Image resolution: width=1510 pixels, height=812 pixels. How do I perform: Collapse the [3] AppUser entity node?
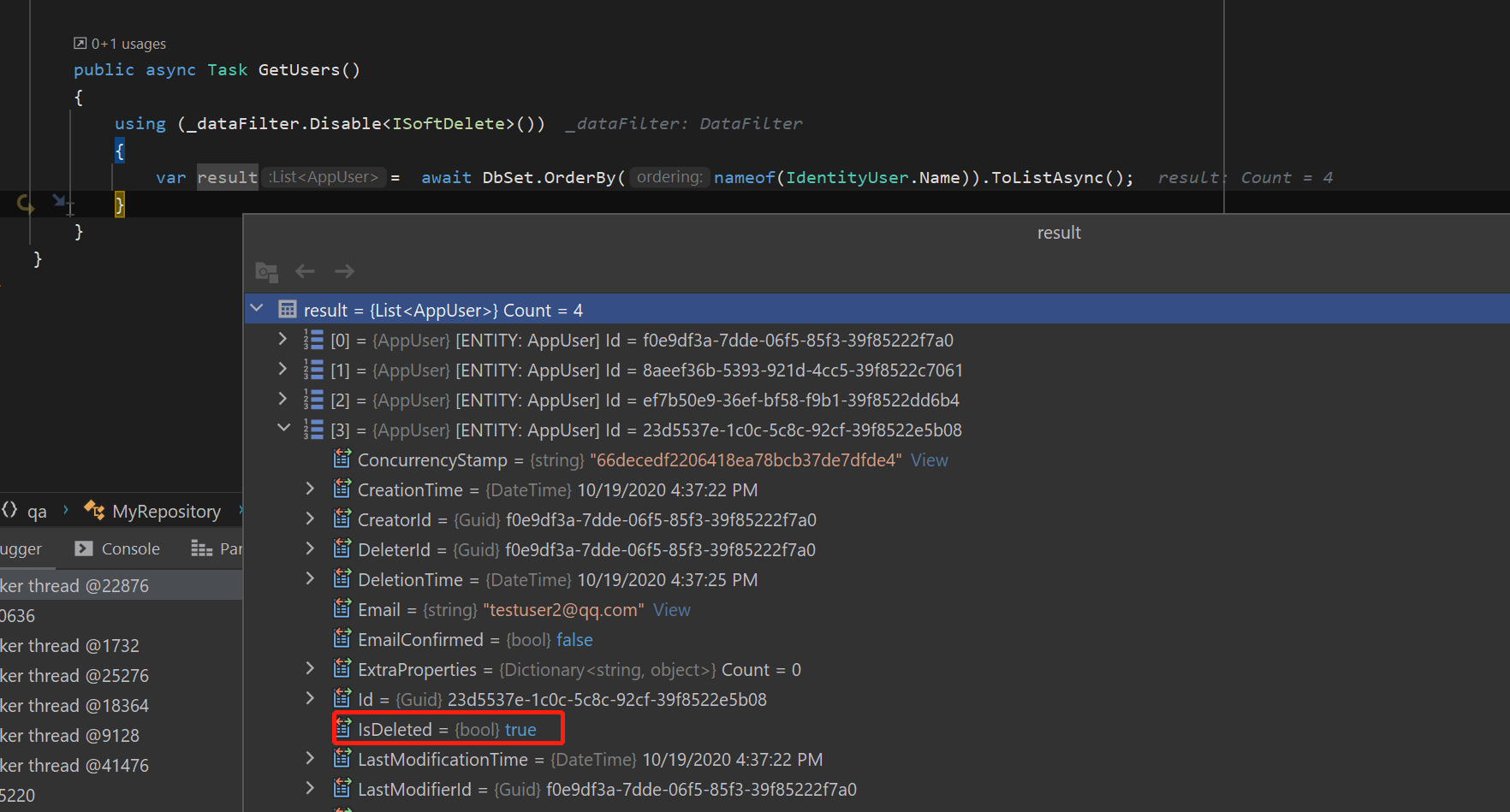pyautogui.click(x=283, y=429)
